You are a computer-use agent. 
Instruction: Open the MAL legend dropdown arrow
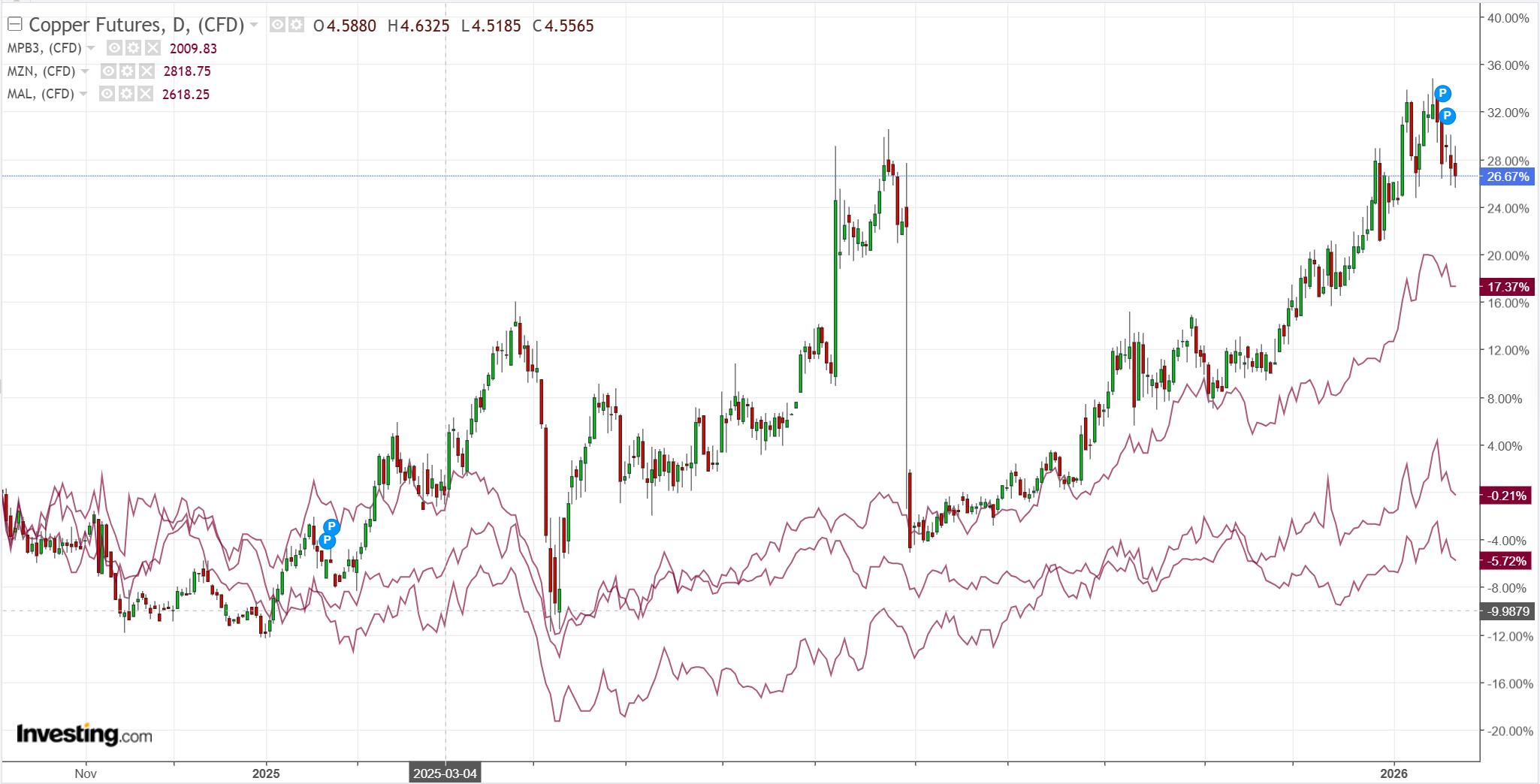pos(83,94)
